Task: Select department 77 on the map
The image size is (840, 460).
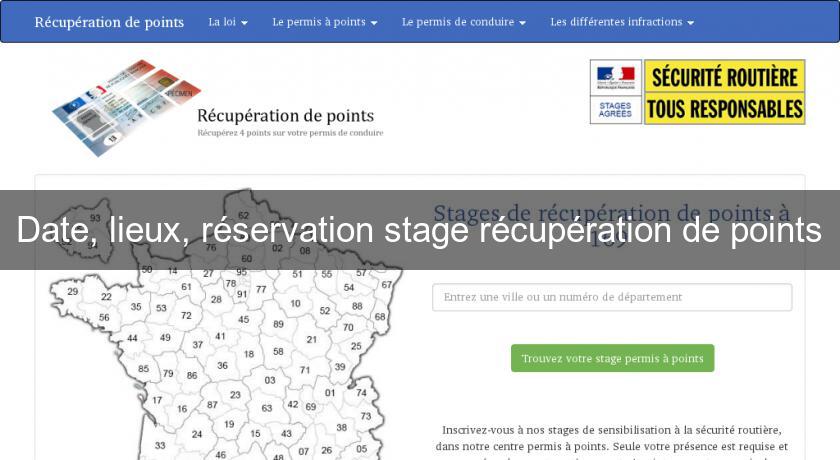Action: click(x=261, y=290)
